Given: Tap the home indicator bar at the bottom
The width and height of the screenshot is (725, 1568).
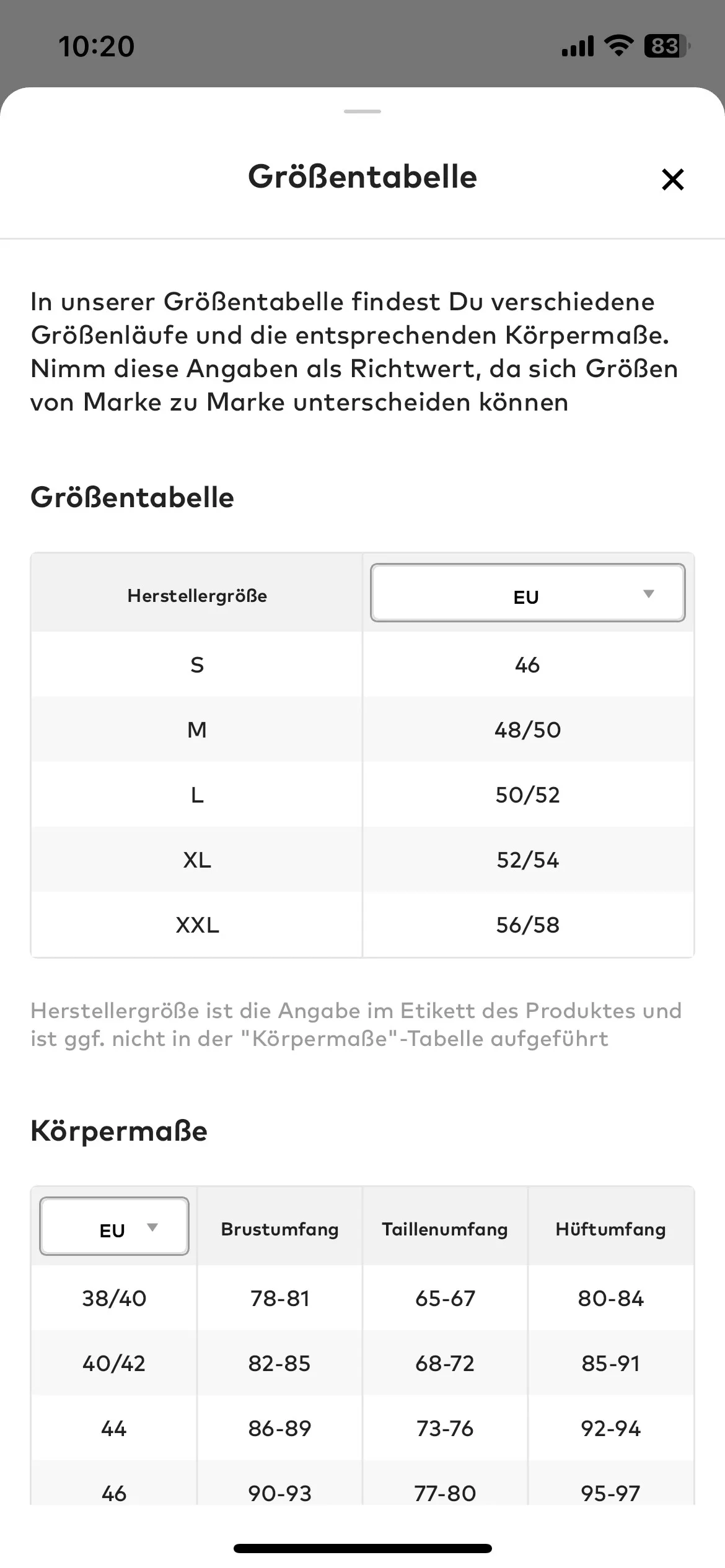Looking at the screenshot, I should 362,1548.
